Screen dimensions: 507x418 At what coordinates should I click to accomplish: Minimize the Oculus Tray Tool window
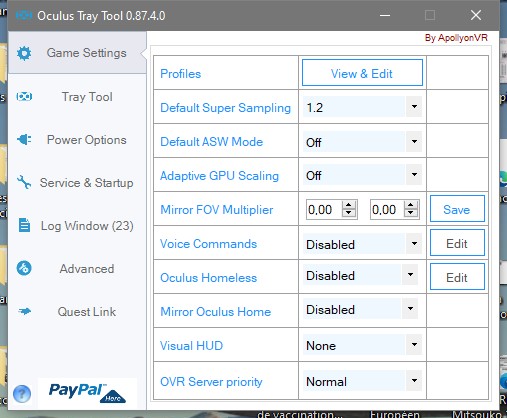point(385,15)
